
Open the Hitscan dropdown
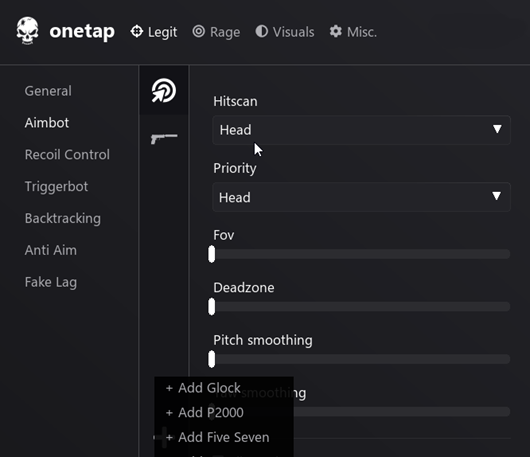361,130
